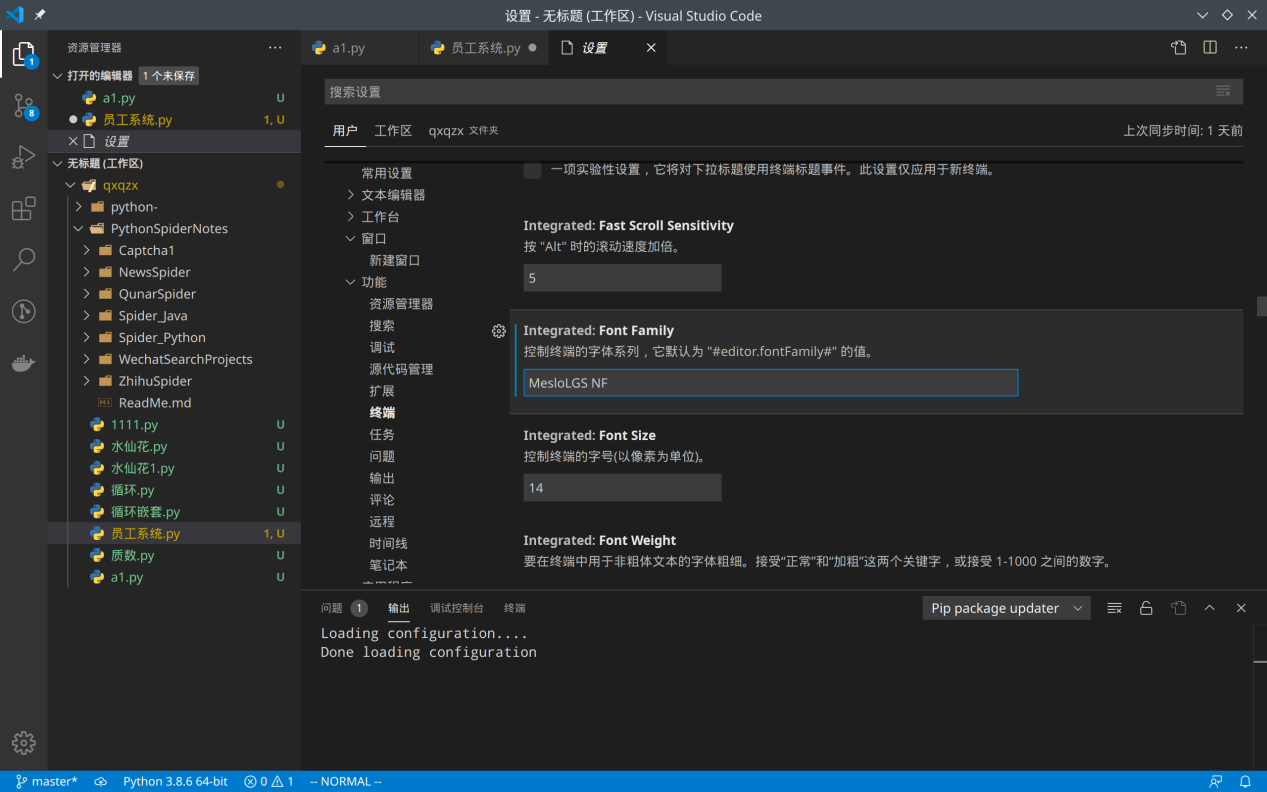Viewport: 1267px width, 792px height.
Task: Open the Run and Debug view
Action: tap(23, 157)
